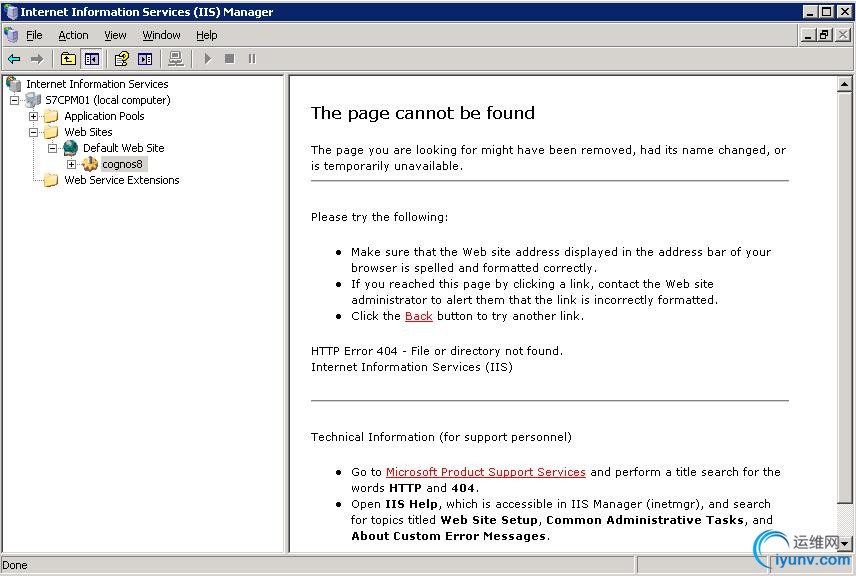
Task: Select the cognos8 tree item label
Action: (122, 164)
